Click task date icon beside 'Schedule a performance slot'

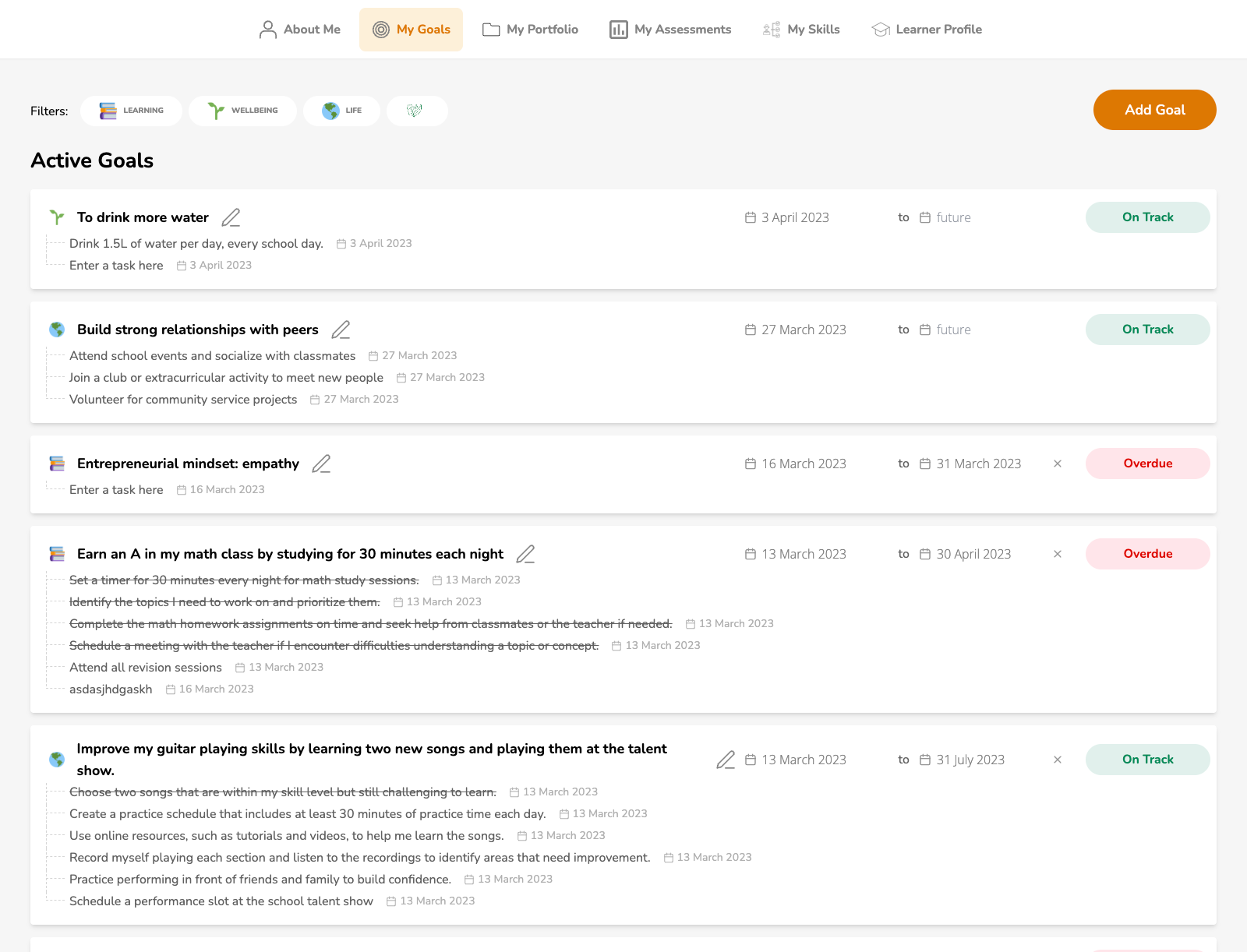click(391, 901)
